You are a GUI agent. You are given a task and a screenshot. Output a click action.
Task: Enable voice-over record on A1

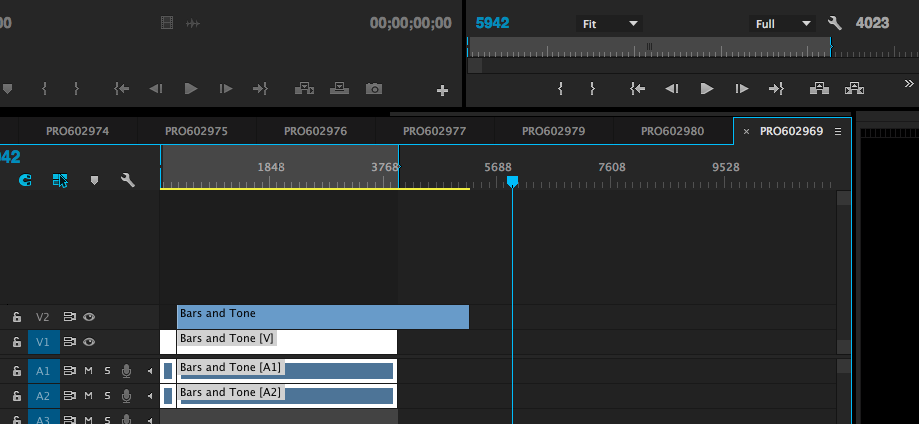[126, 371]
